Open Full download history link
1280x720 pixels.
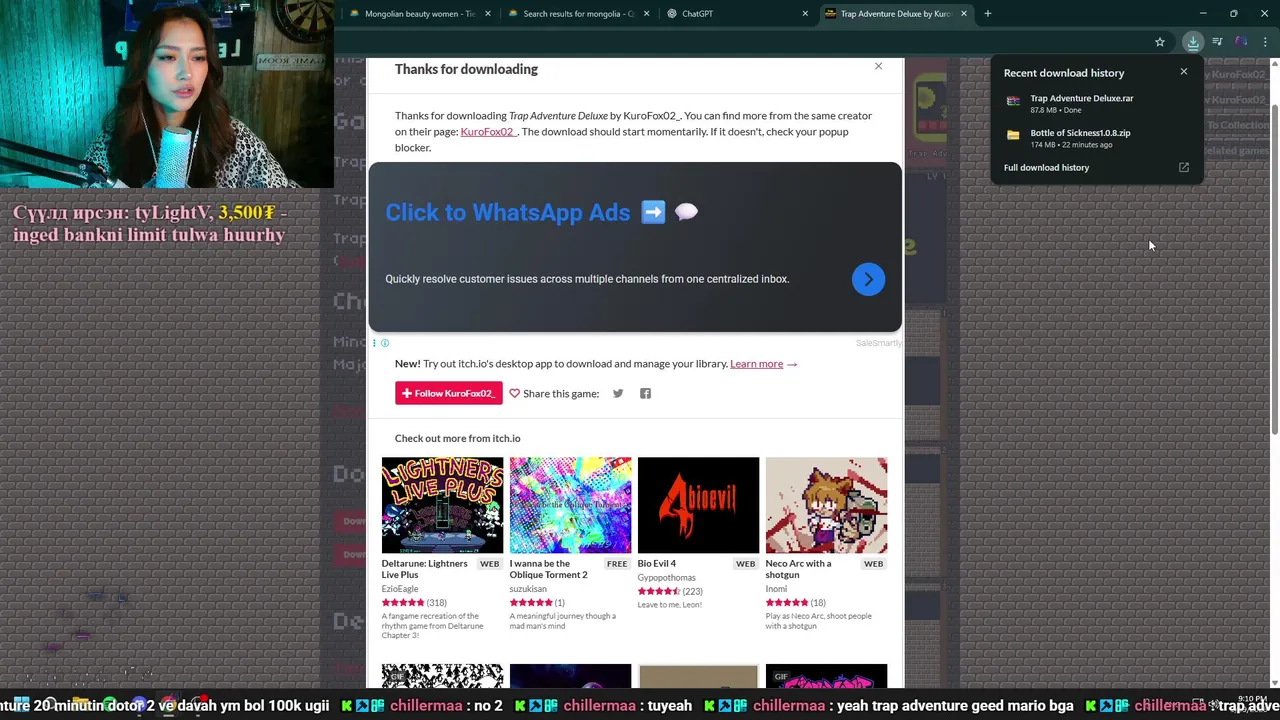tap(1046, 167)
